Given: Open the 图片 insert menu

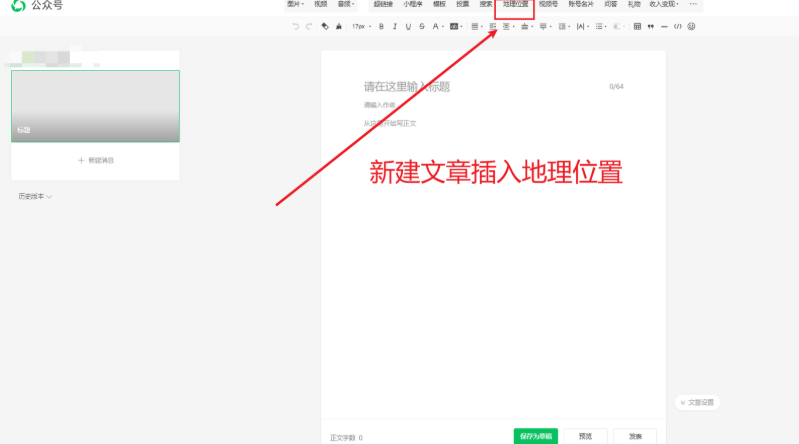Looking at the screenshot, I should [x=296, y=4].
